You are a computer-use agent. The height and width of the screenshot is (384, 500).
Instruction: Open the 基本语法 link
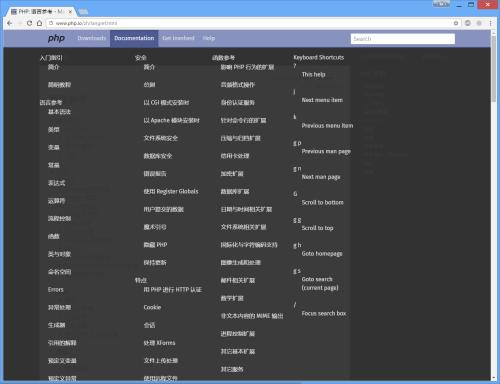pyautogui.click(x=59, y=112)
